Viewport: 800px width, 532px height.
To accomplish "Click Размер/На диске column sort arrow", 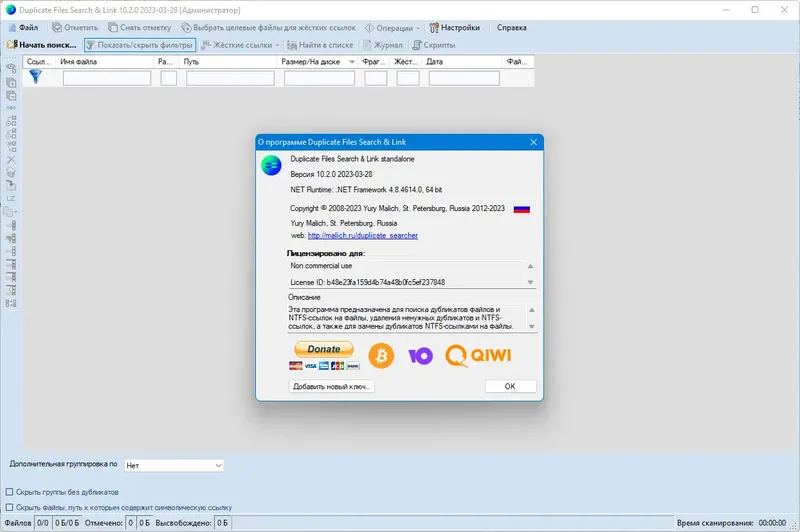I will pyautogui.click(x=352, y=62).
